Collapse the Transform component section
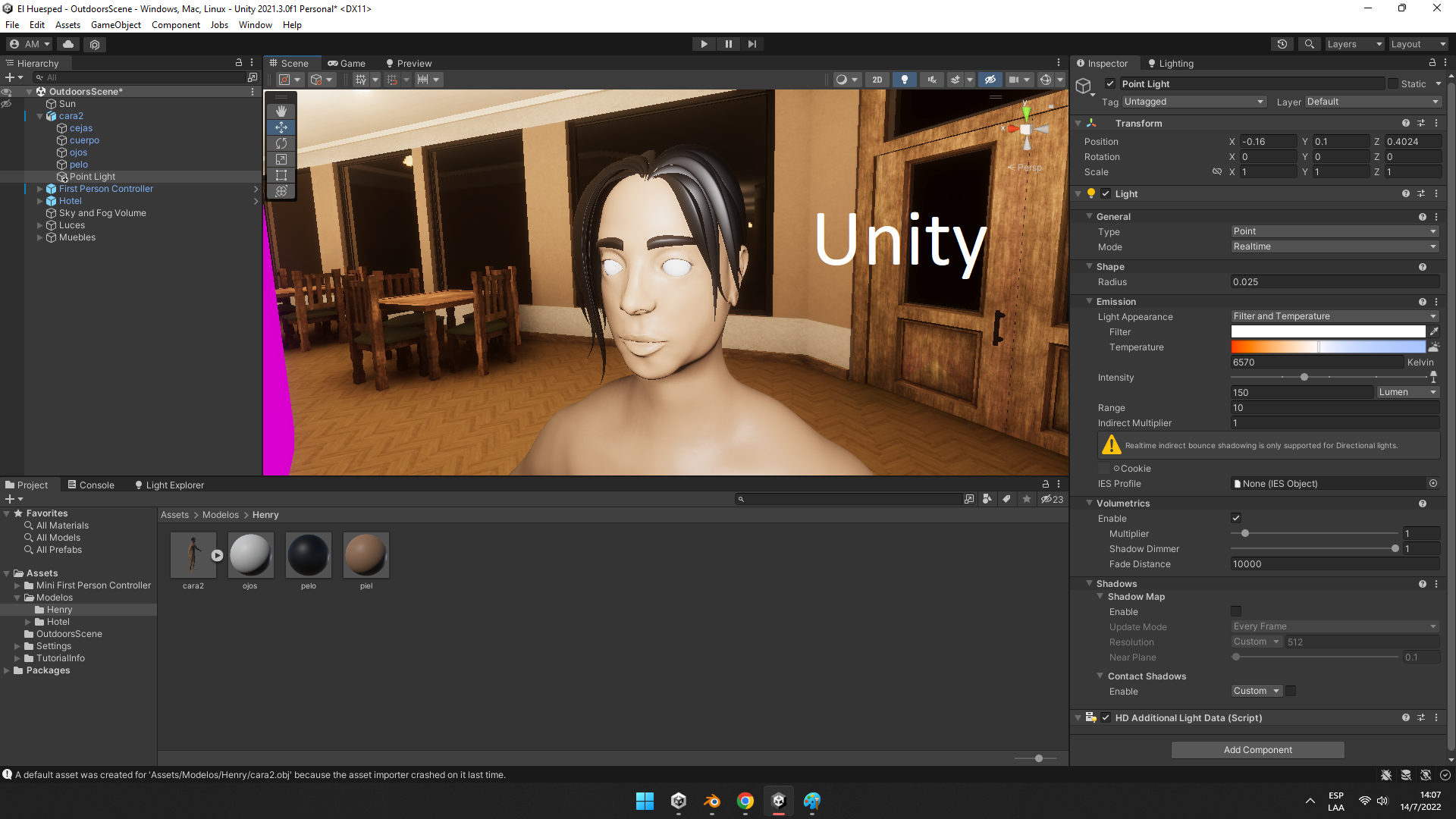This screenshot has width=1456, height=819. (1078, 124)
